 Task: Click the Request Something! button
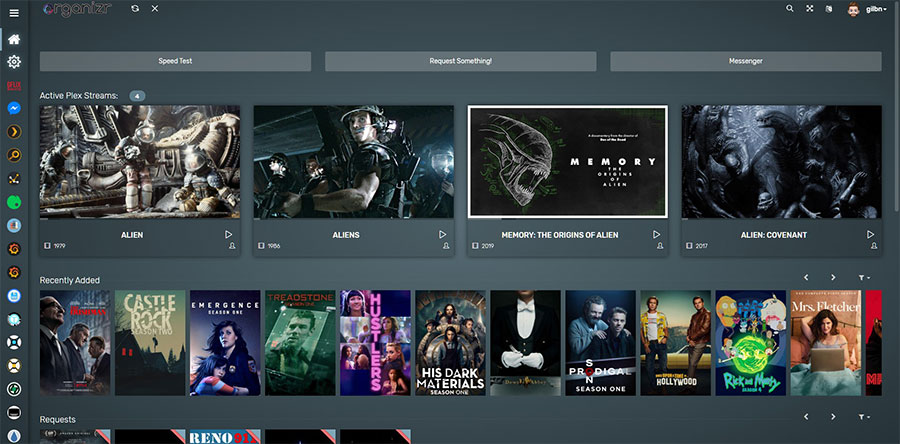coord(460,61)
